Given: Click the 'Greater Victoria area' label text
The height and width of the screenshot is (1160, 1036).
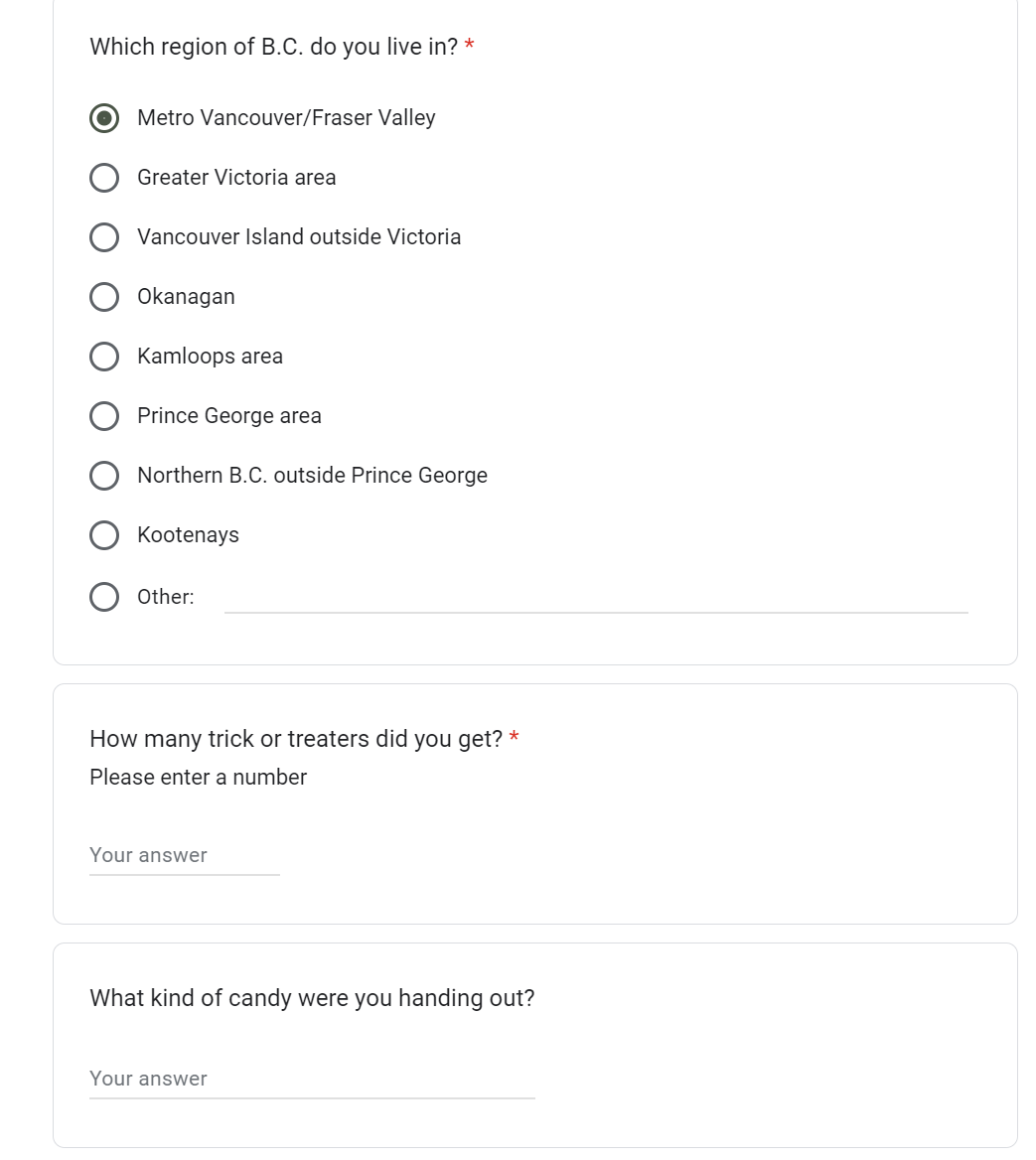Looking at the screenshot, I should (x=236, y=178).
